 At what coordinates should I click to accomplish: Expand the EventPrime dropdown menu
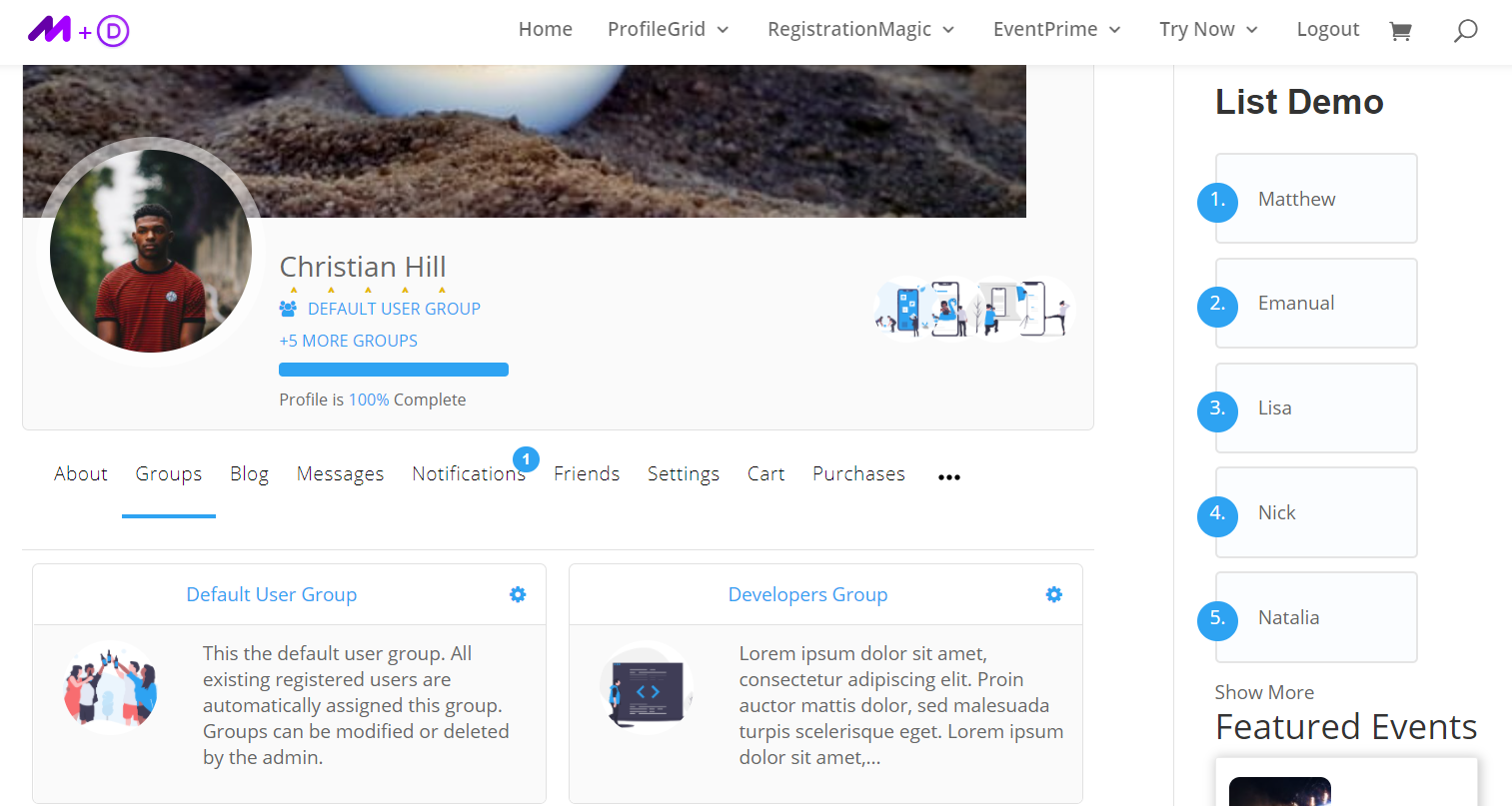pyautogui.click(x=1056, y=30)
